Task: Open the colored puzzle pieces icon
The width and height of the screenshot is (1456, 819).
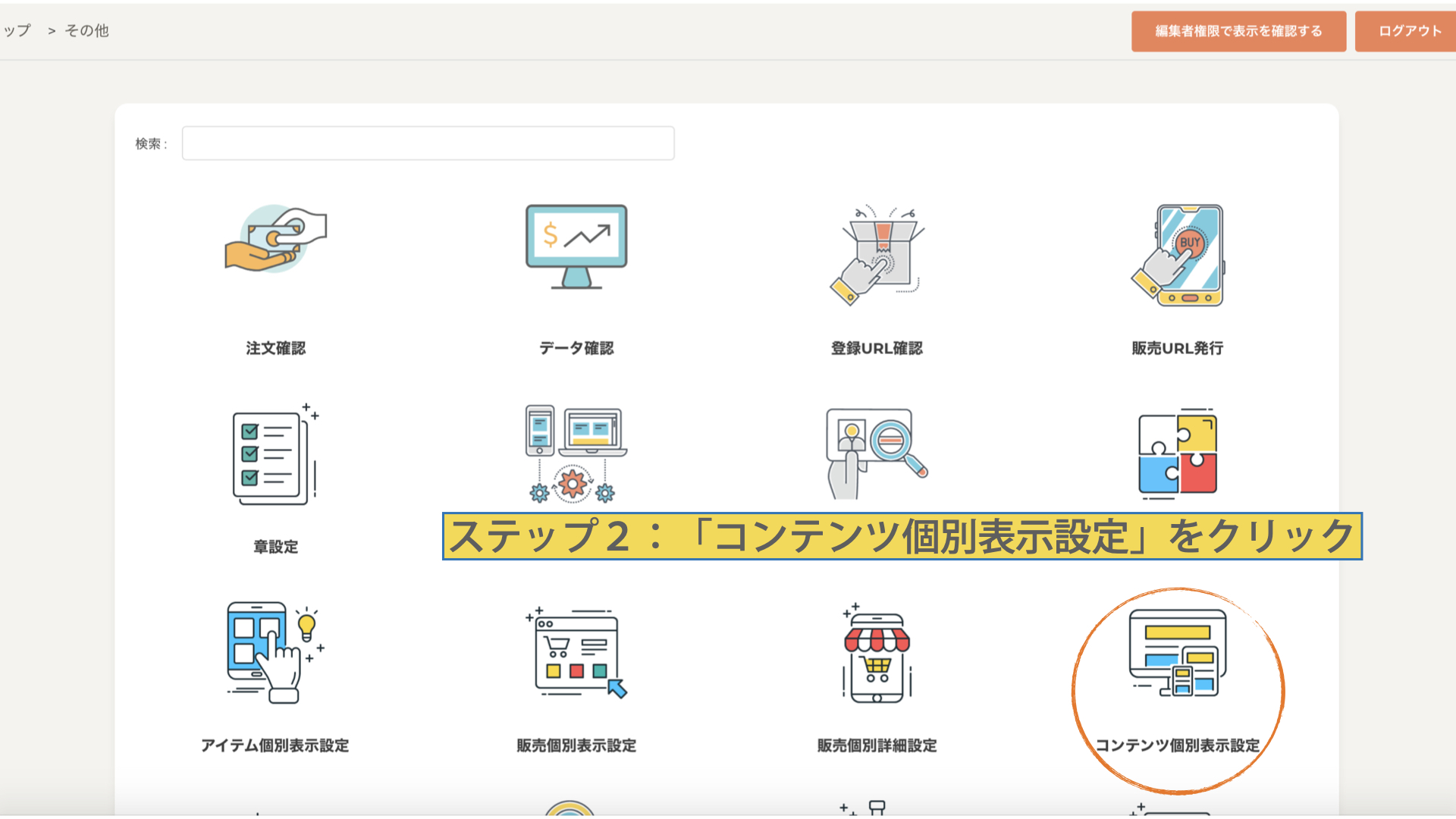Action: pos(1178,453)
